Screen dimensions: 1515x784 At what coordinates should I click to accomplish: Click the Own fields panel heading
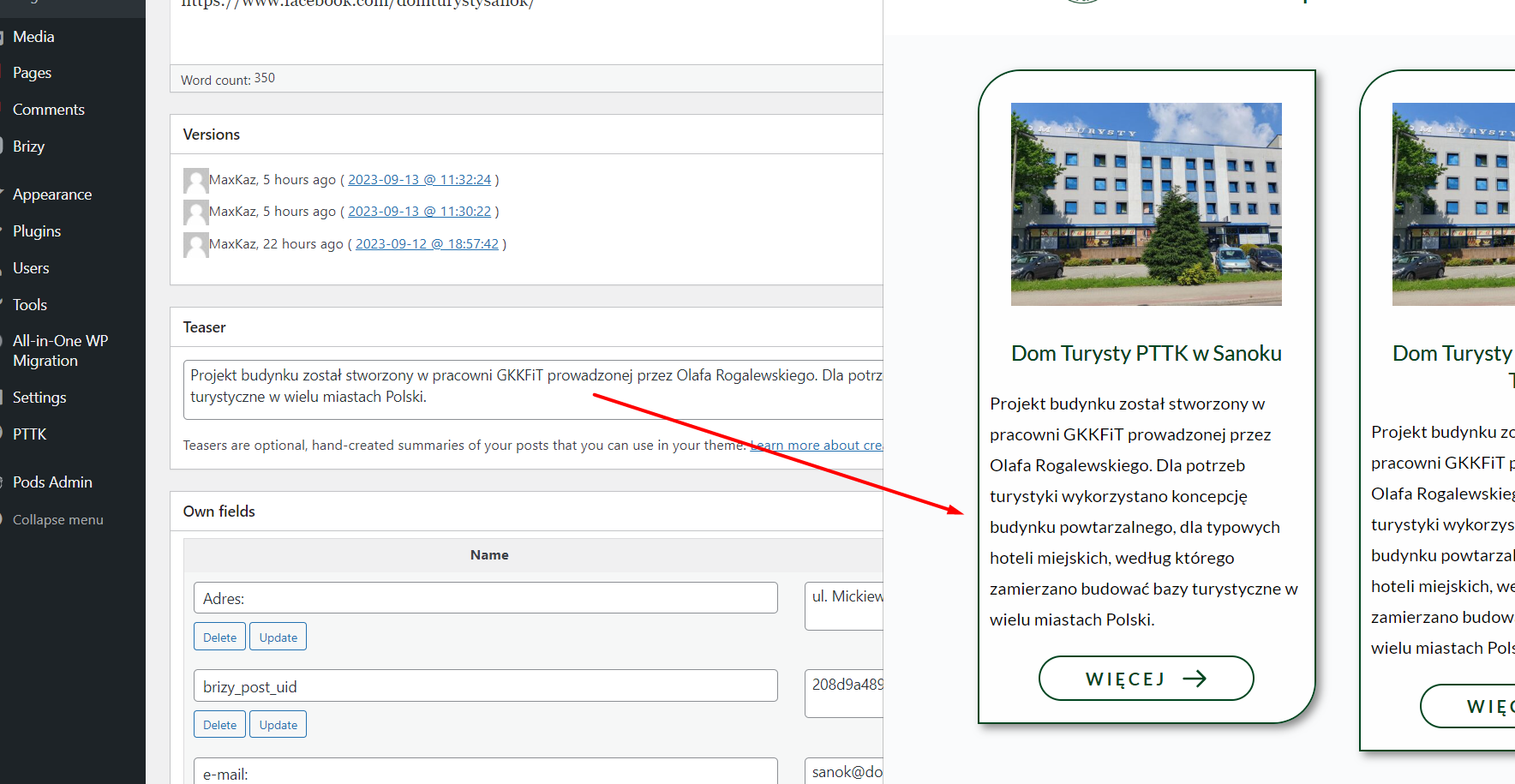219,512
